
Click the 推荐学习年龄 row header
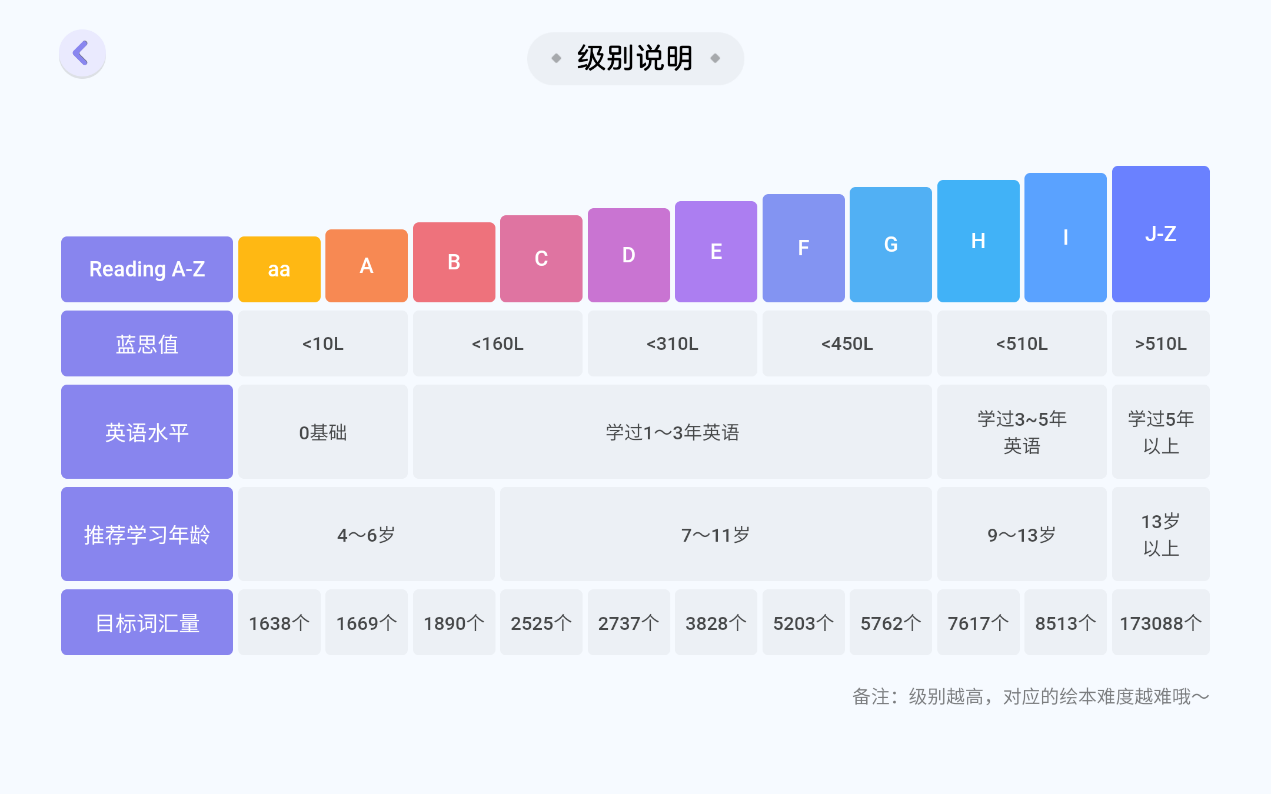click(x=147, y=534)
